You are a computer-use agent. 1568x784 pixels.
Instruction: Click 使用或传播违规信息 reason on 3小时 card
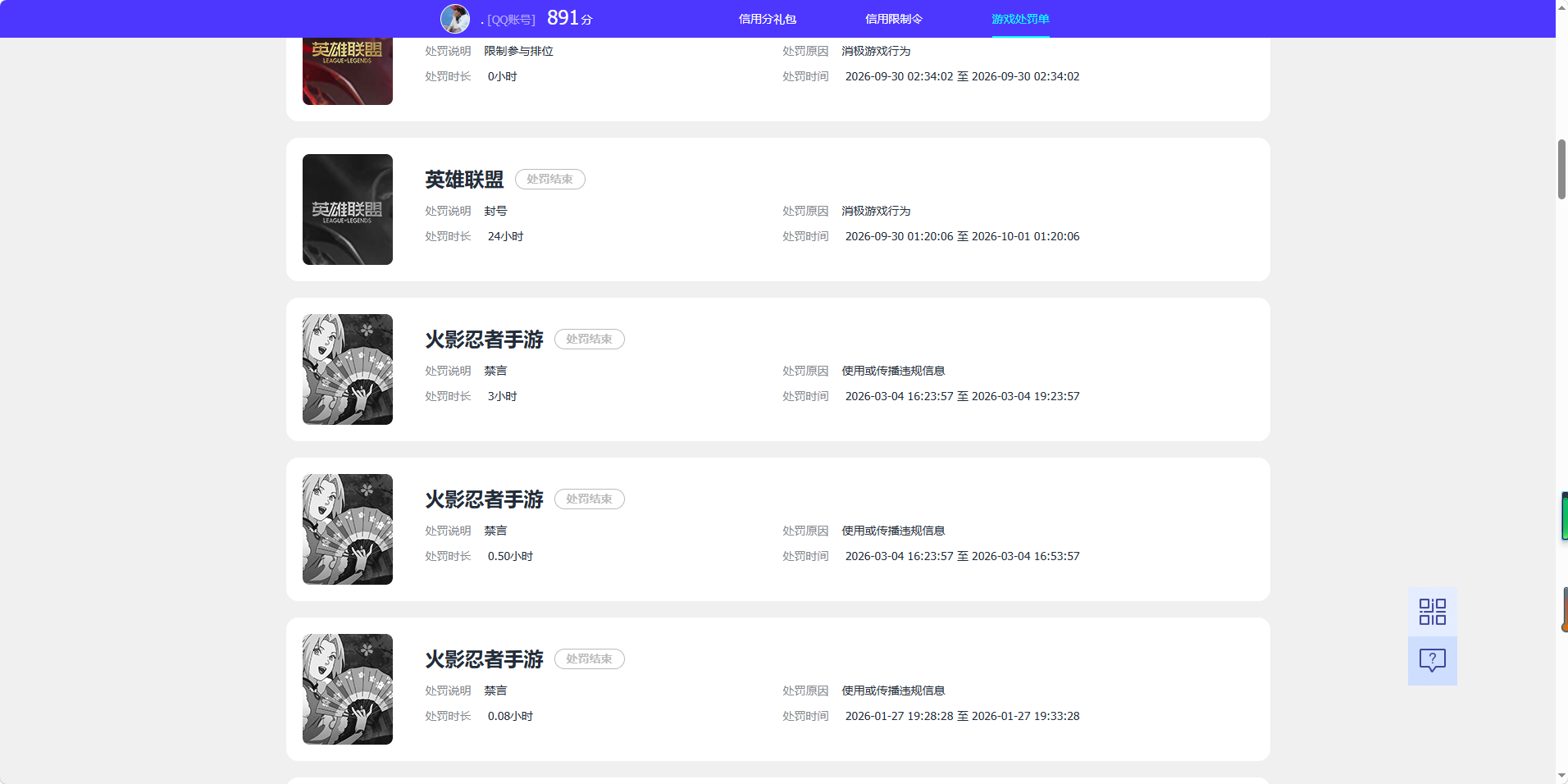[893, 371]
